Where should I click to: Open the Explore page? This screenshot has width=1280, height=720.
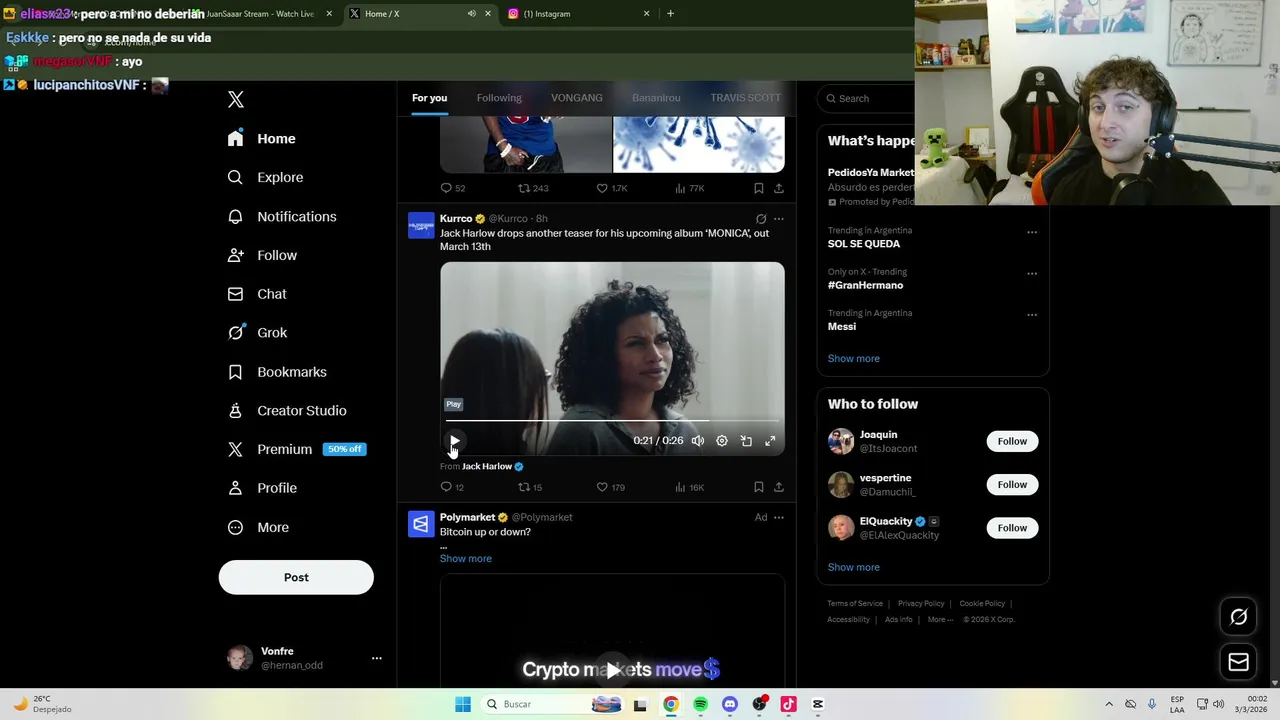[x=265, y=177]
